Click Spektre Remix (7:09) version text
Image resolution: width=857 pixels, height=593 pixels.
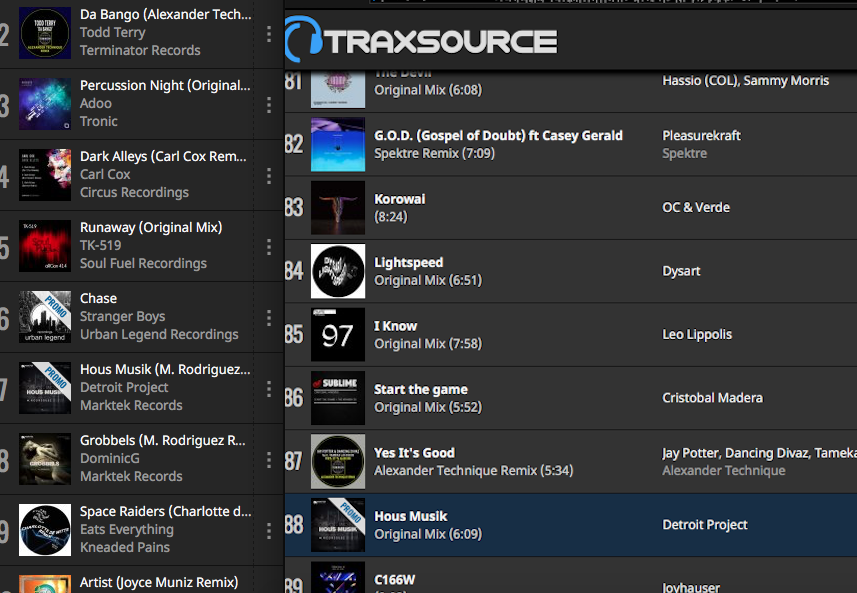click(434, 154)
